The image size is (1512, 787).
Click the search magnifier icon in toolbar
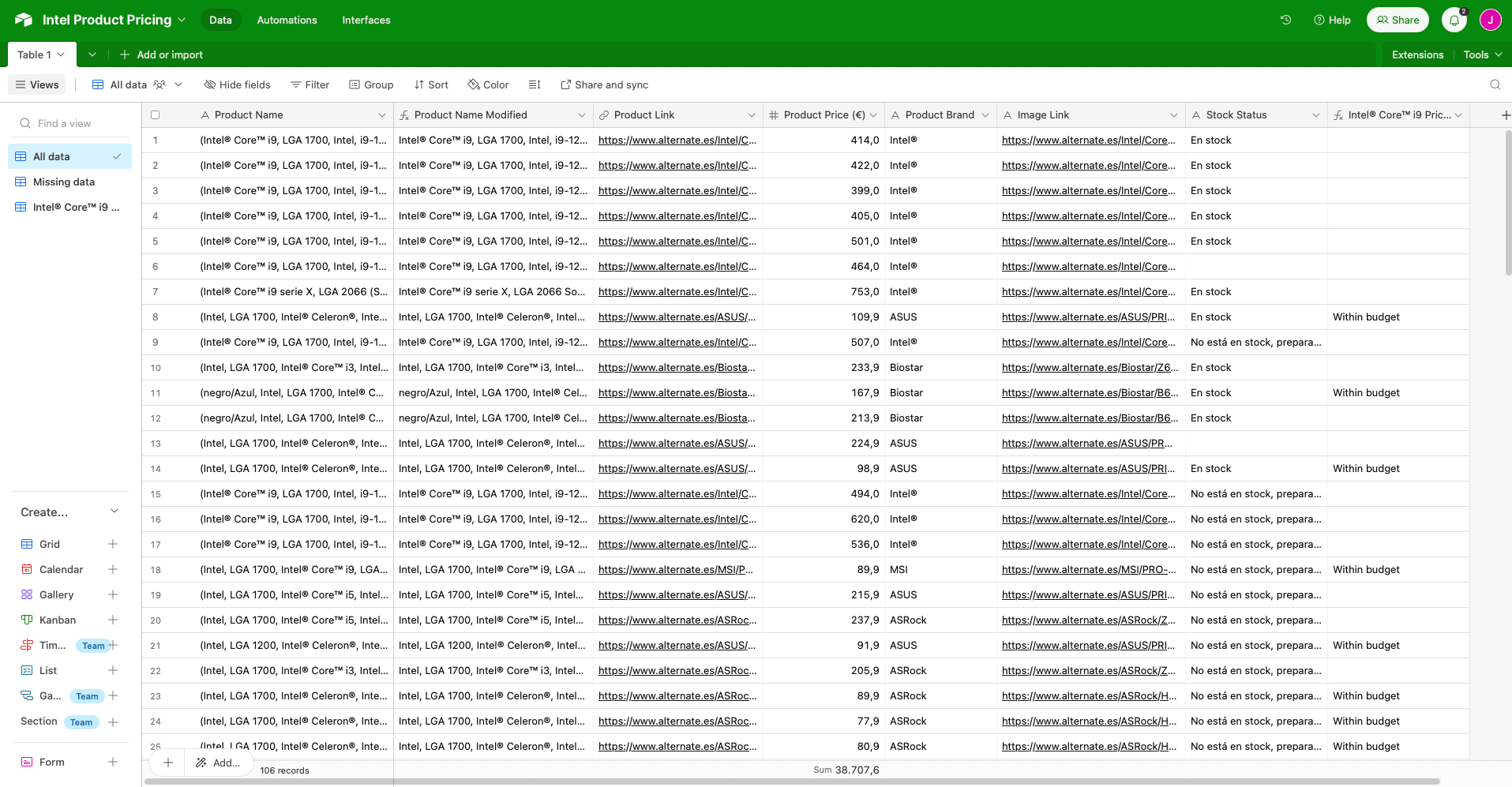pyautogui.click(x=1495, y=84)
